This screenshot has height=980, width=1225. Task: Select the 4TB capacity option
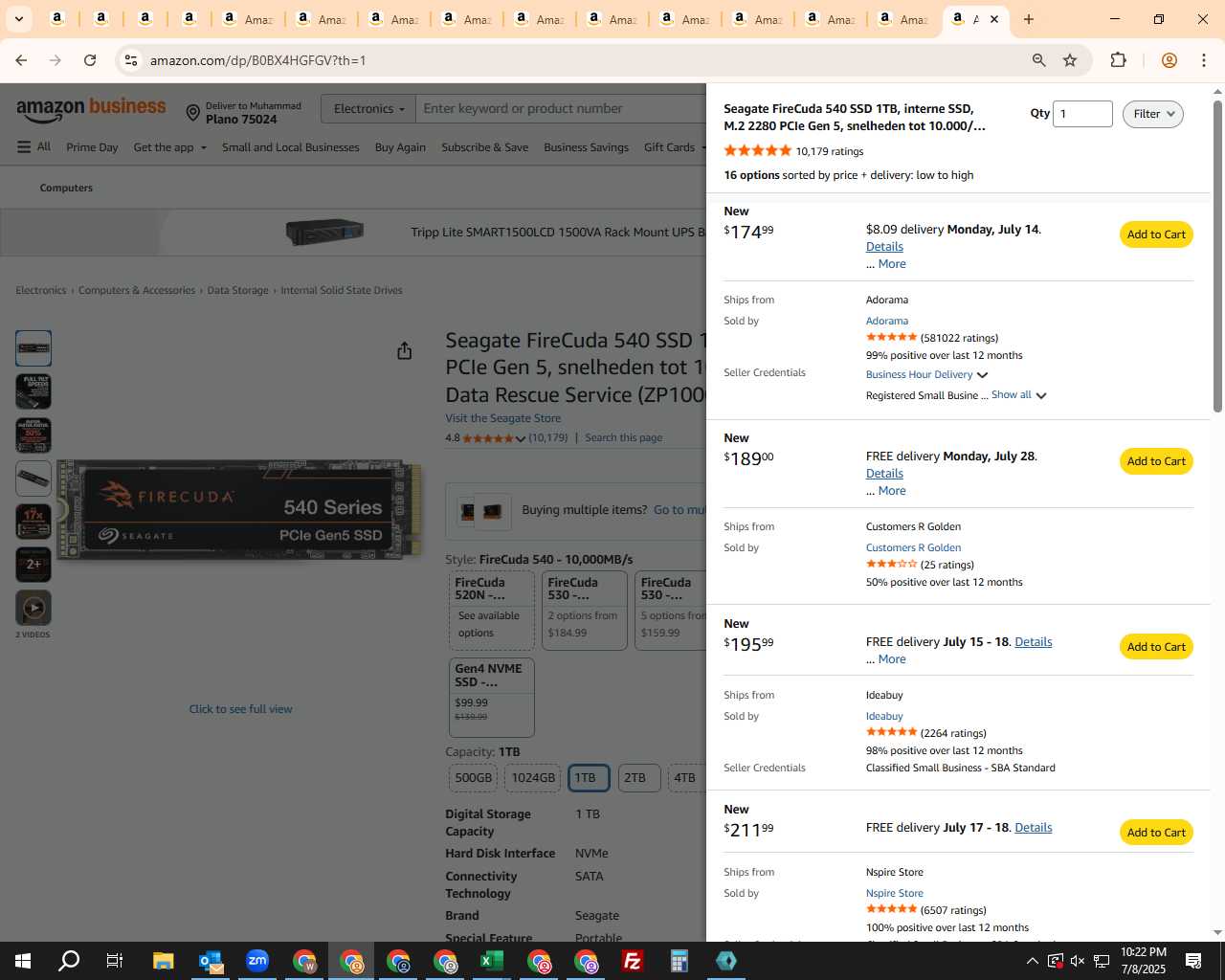coord(685,778)
